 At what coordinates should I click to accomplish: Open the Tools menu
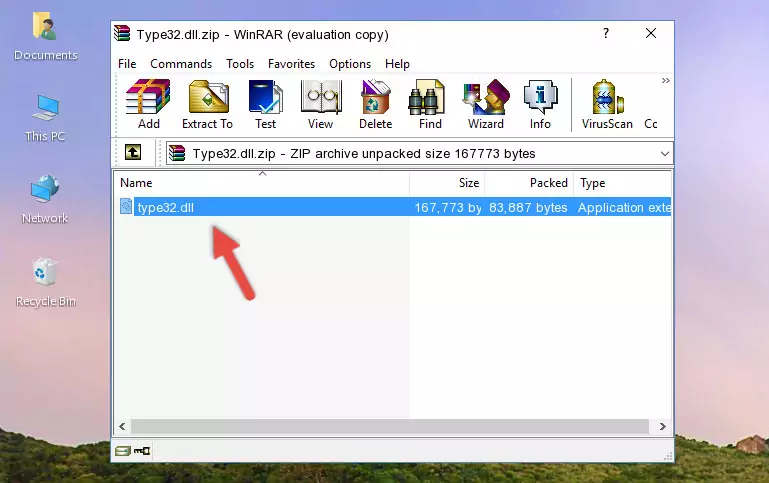click(240, 64)
